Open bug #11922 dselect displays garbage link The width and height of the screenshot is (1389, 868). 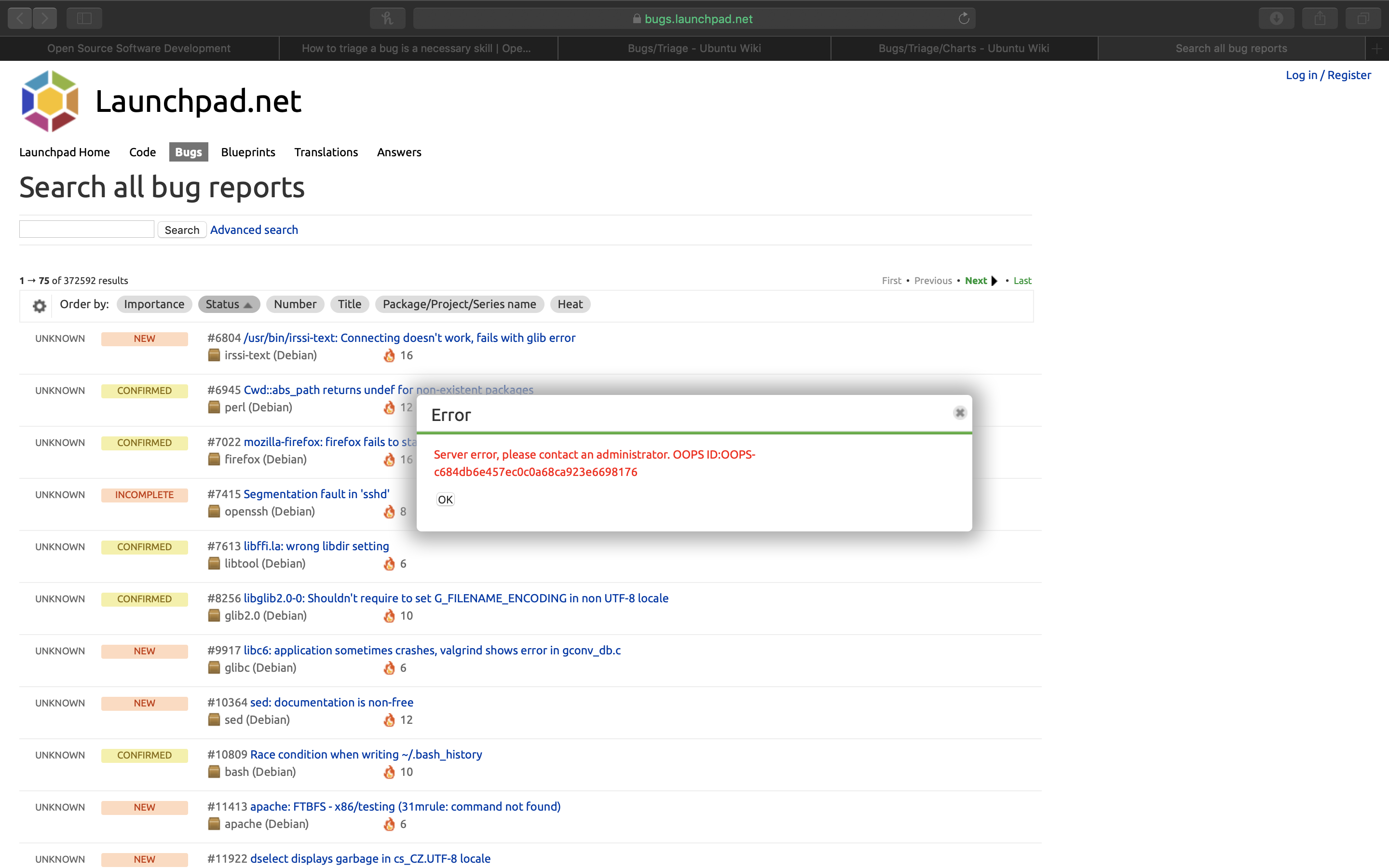tap(370, 859)
